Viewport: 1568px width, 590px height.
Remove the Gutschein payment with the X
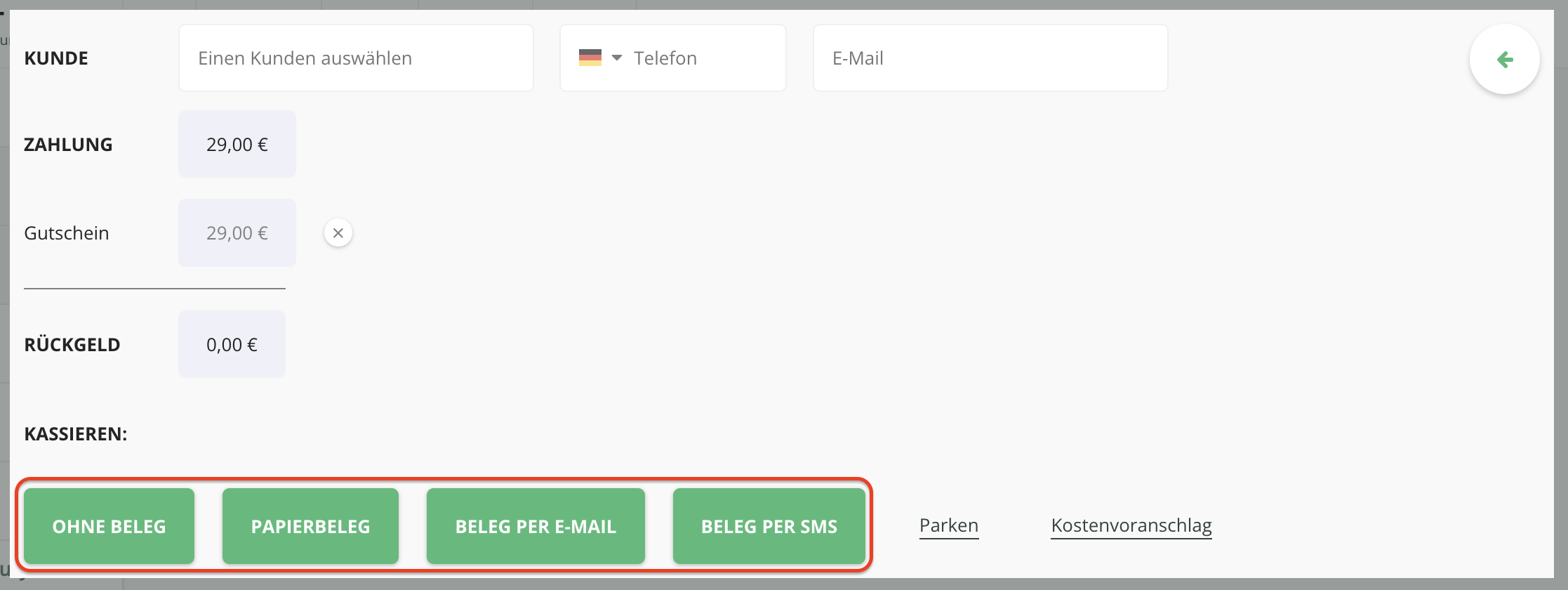[x=338, y=233]
